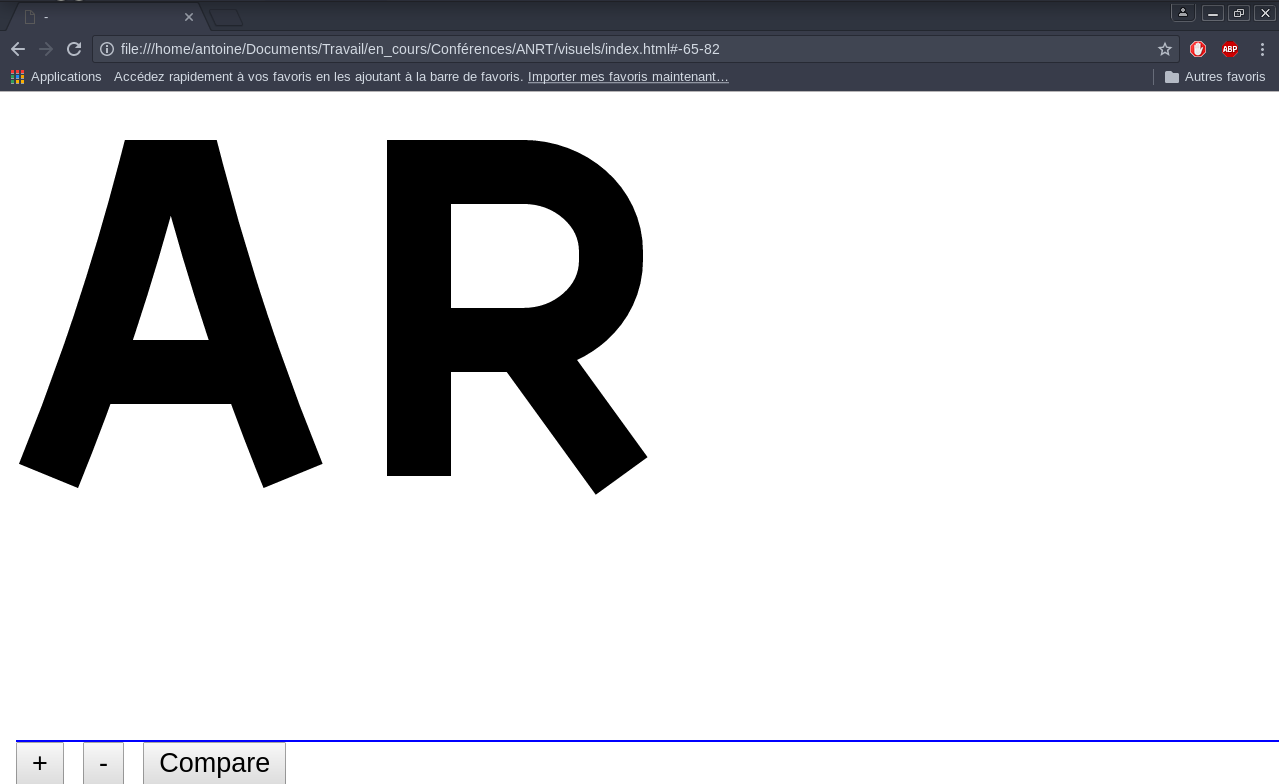Screen dimensions: 1279x784
Task: Open the Applications shortcut in bookmarks bar
Action: pos(57,77)
